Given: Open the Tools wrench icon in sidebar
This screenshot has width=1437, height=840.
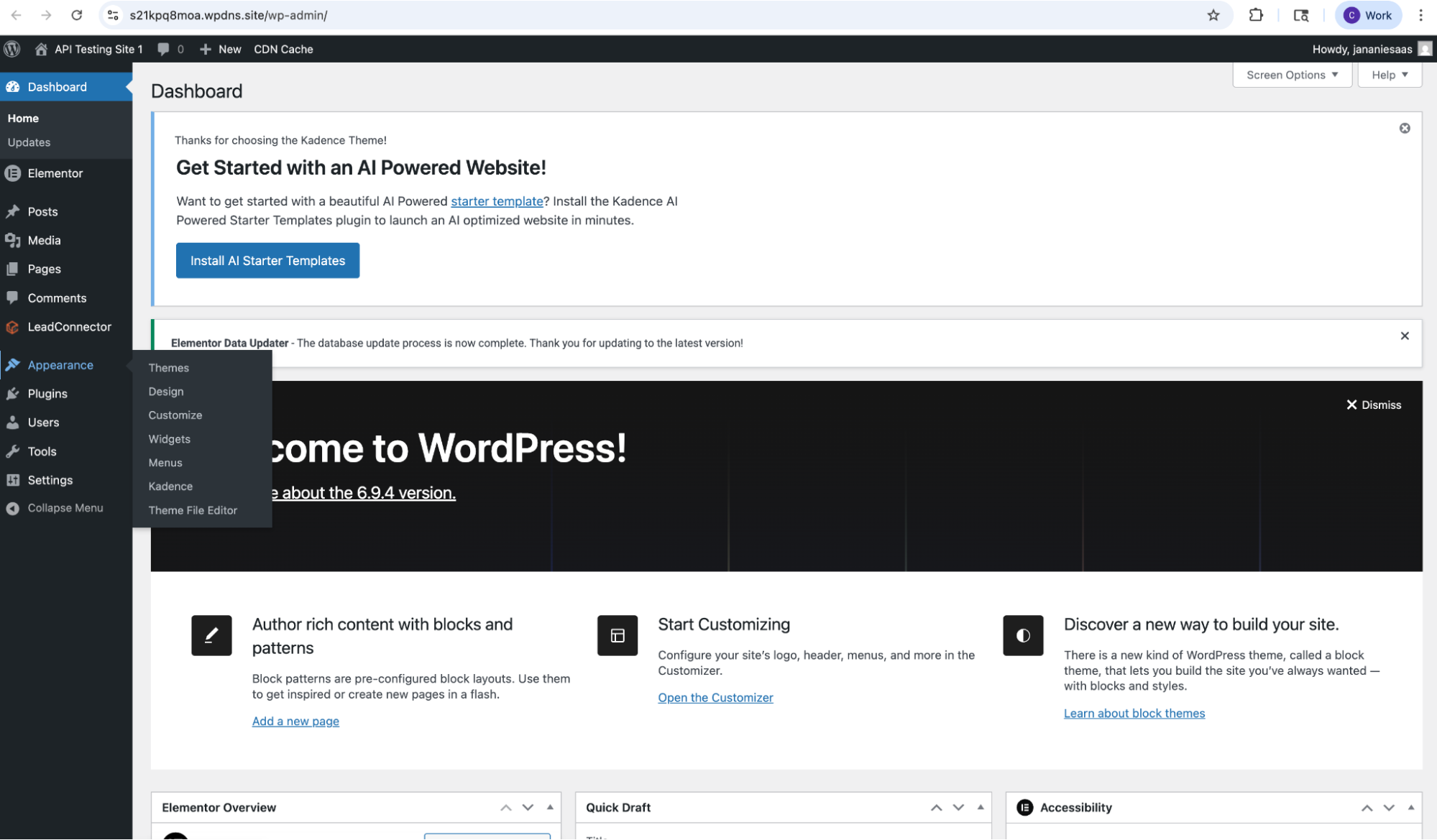Looking at the screenshot, I should click(x=13, y=451).
